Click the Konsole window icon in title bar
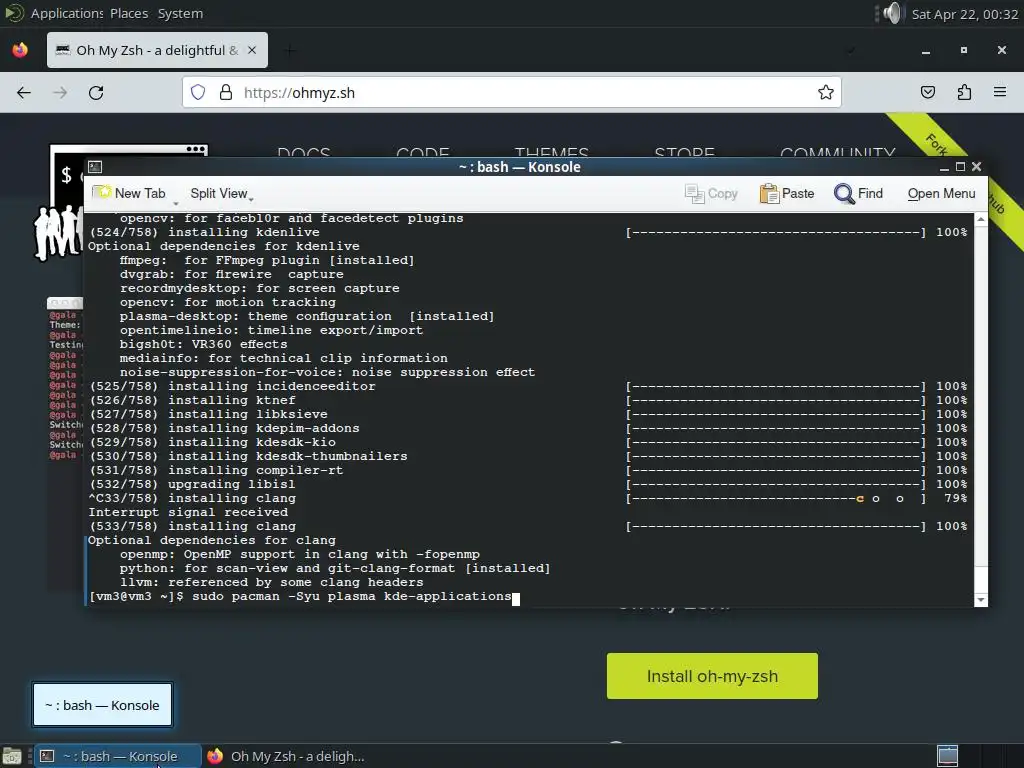1024x768 pixels. coord(95,167)
